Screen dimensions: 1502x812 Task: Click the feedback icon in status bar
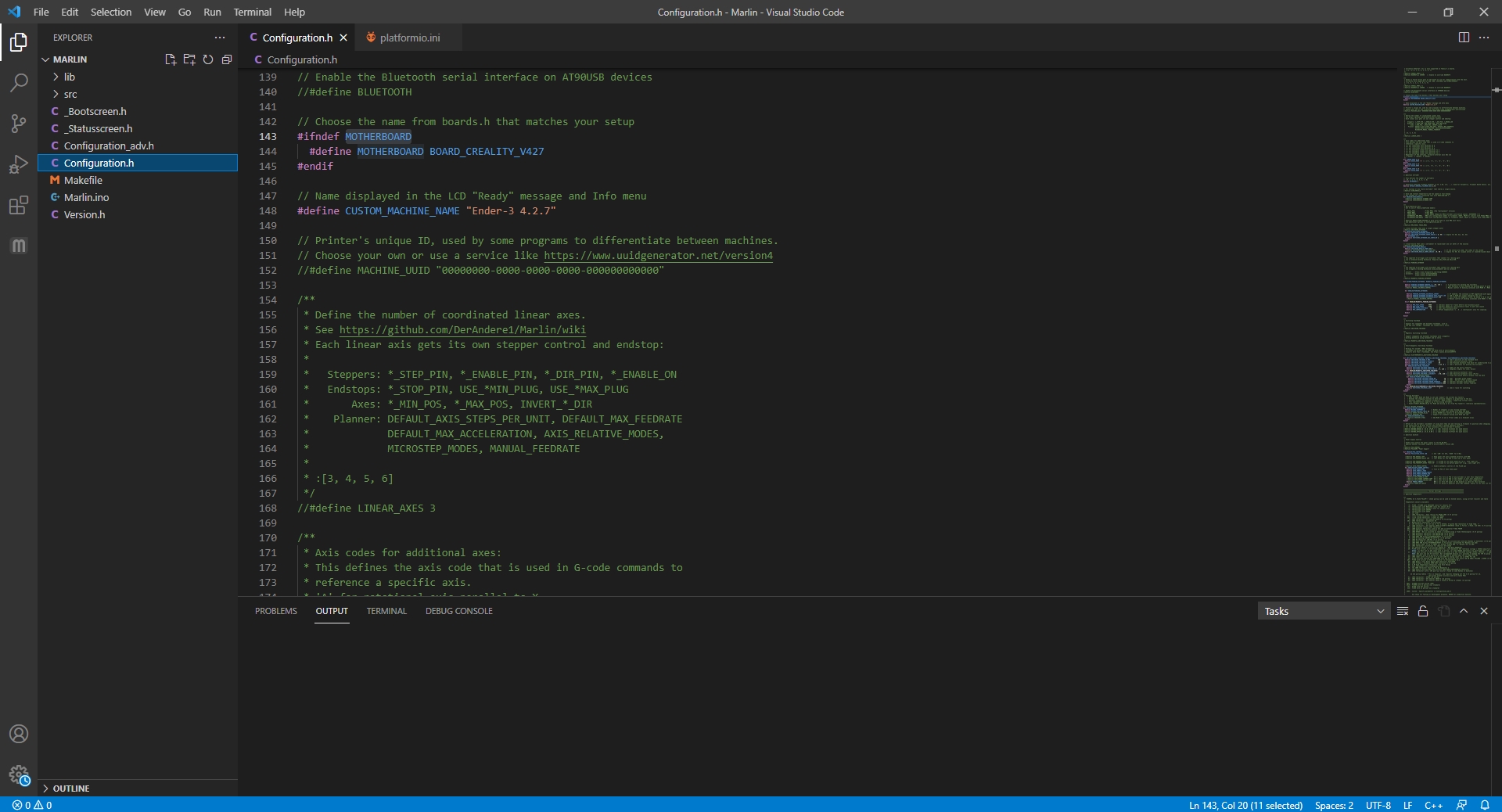tap(1461, 805)
